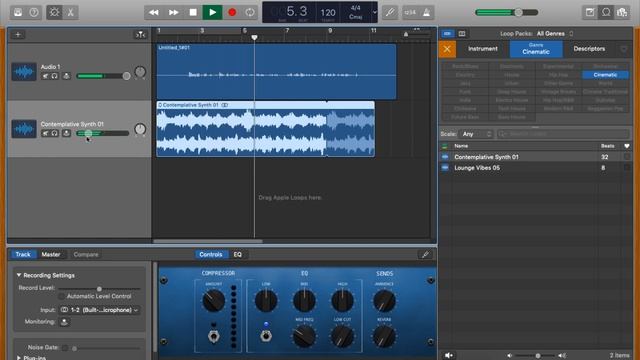Adjust the master volume slider in the toolbar
This screenshot has height=360, width=640.
[507, 12]
